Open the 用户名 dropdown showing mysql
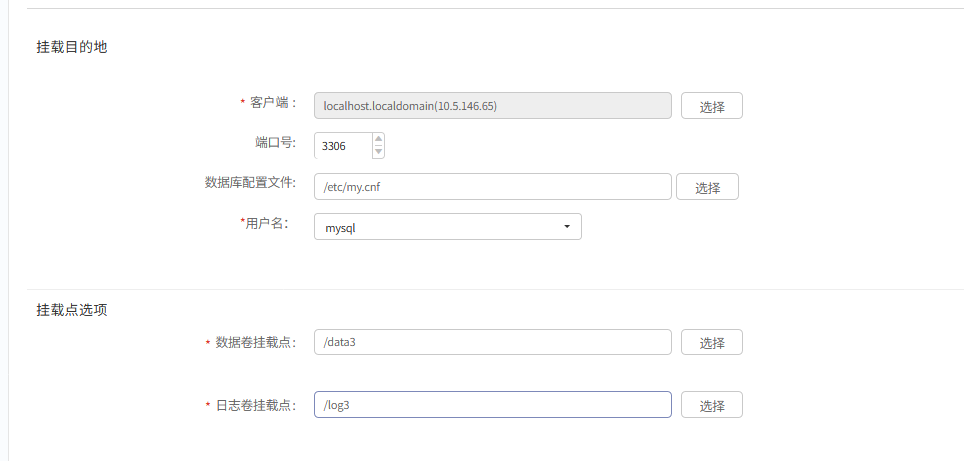 [x=448, y=227]
